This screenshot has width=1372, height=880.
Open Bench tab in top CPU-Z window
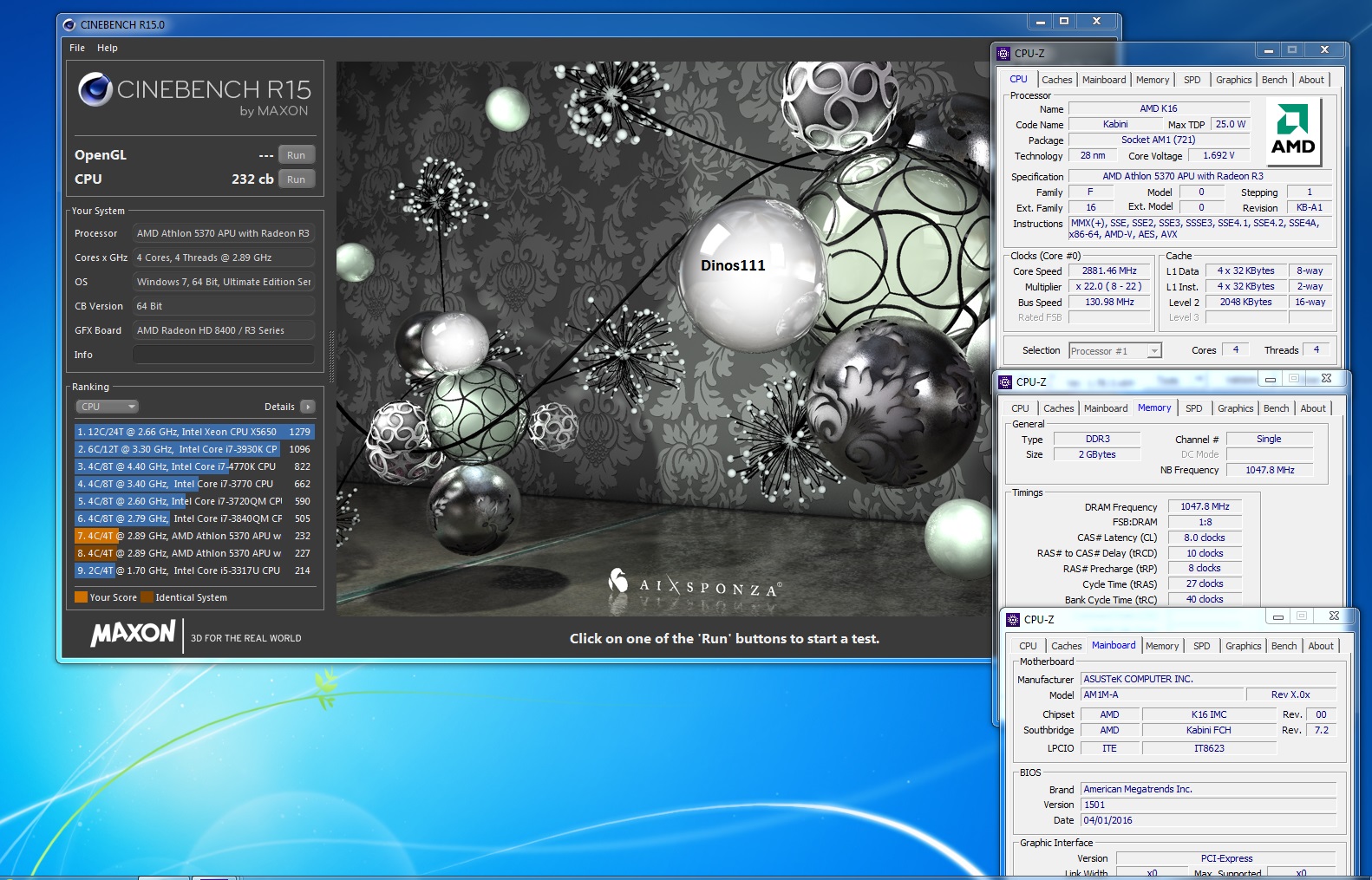point(1274,80)
